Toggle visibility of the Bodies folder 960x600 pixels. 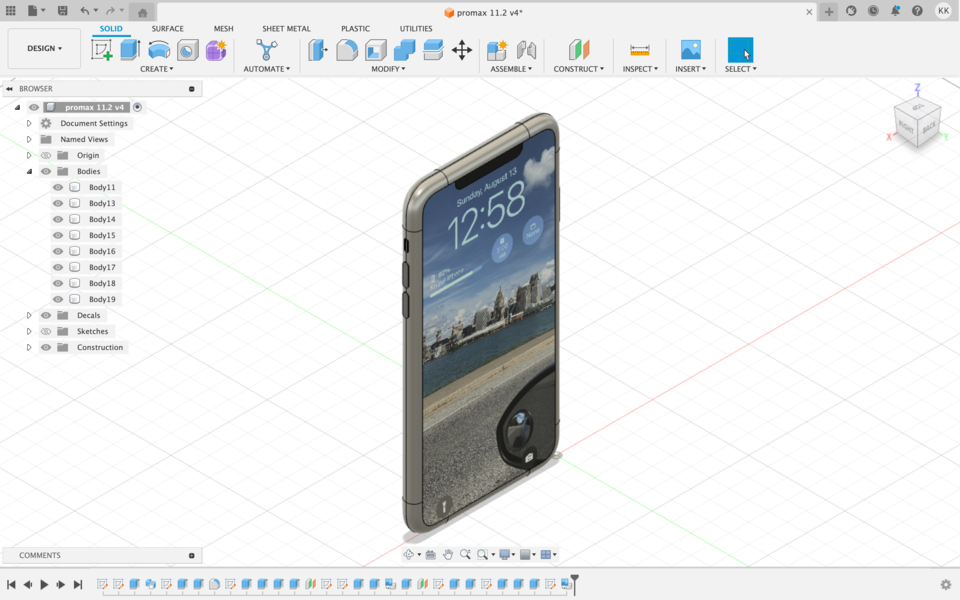[44, 170]
